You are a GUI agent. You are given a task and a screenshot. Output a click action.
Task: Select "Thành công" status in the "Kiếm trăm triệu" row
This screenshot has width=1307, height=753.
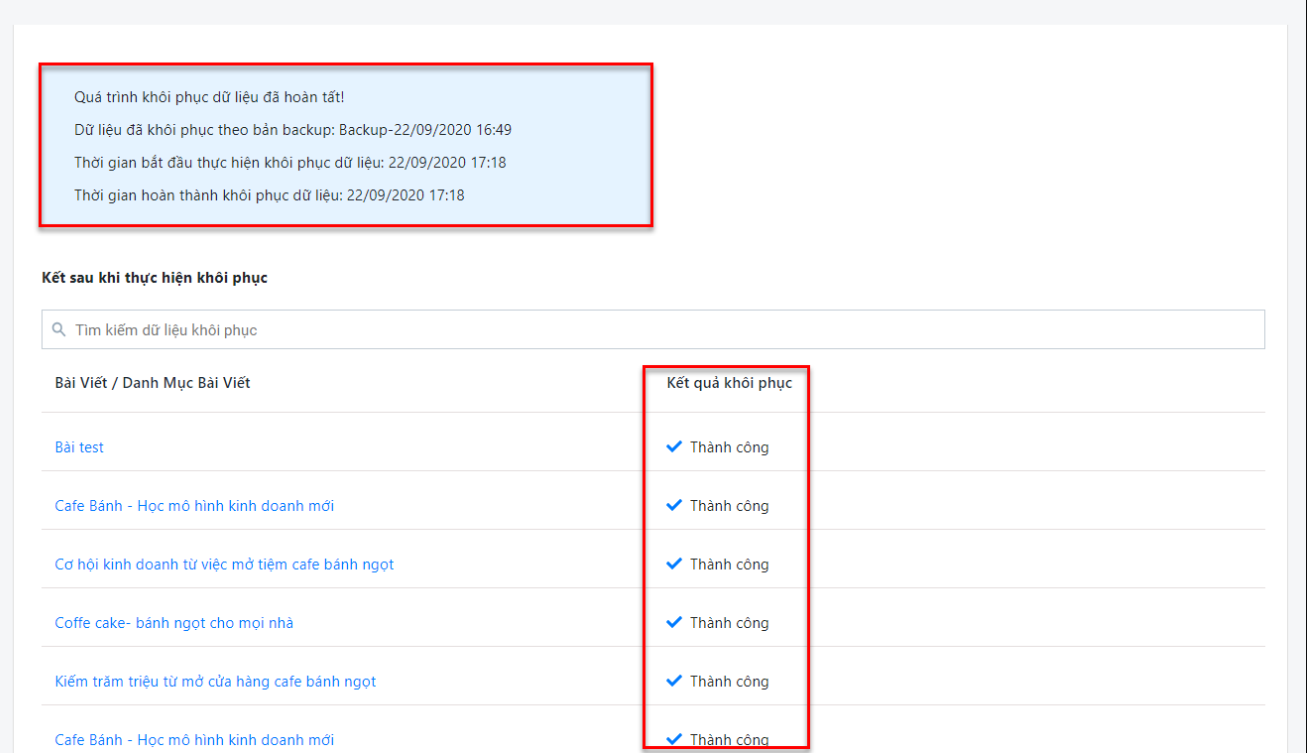729,681
